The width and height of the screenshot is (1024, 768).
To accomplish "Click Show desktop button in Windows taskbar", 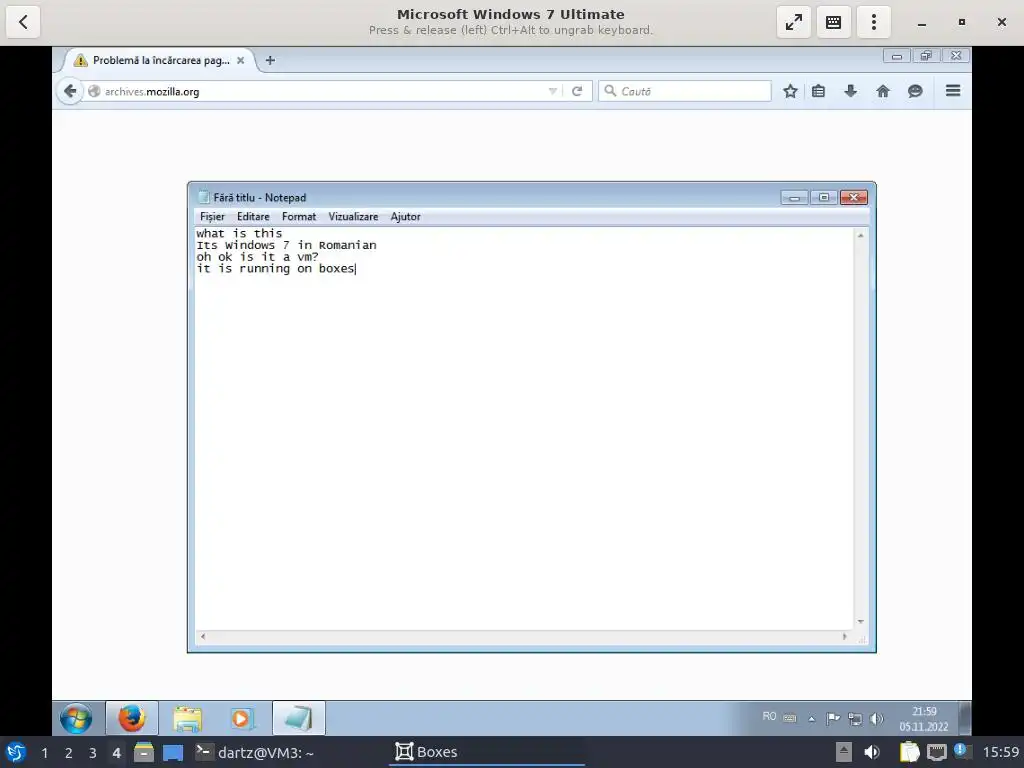I will point(965,718).
